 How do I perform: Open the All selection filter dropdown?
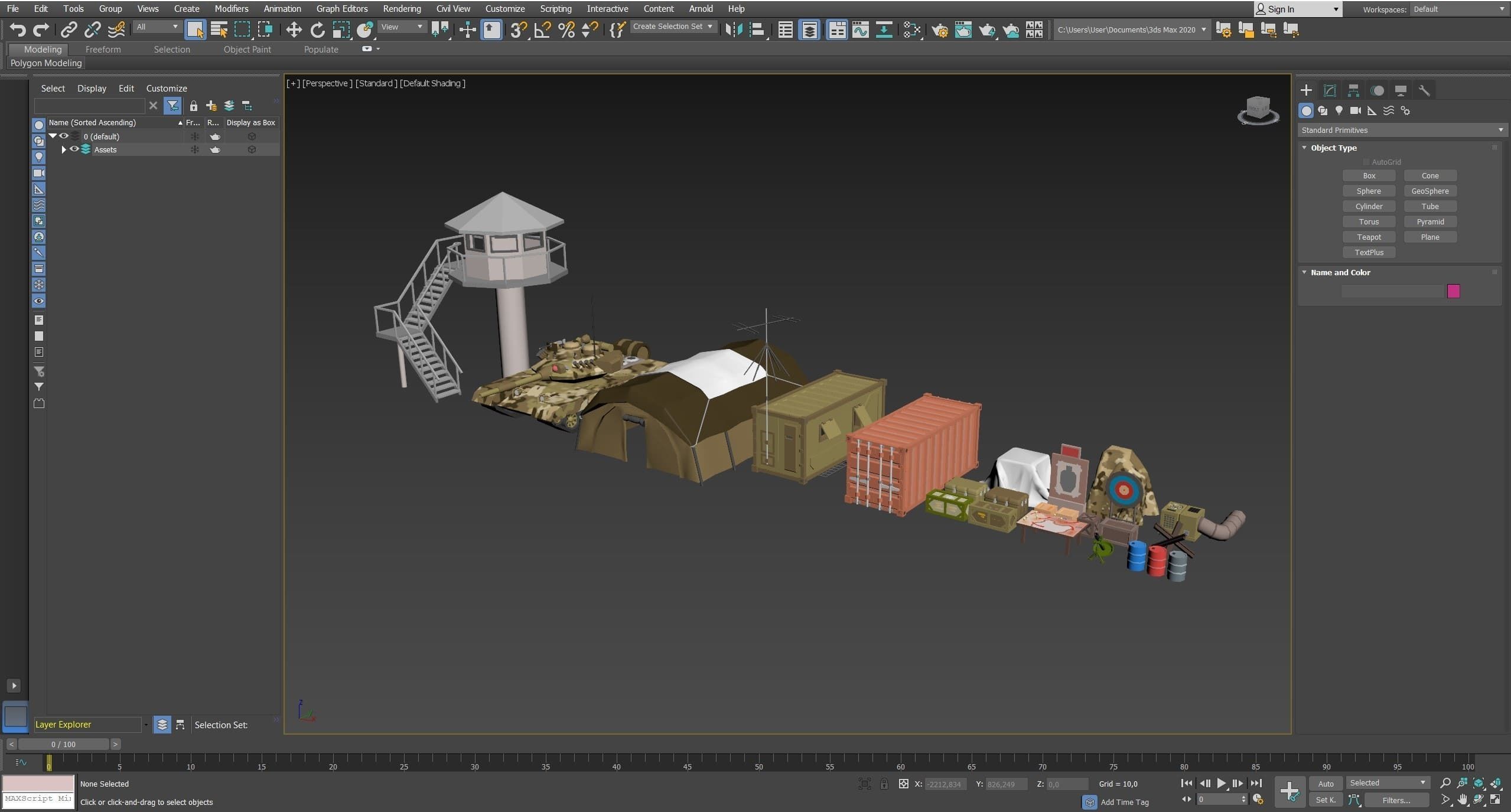pos(157,27)
